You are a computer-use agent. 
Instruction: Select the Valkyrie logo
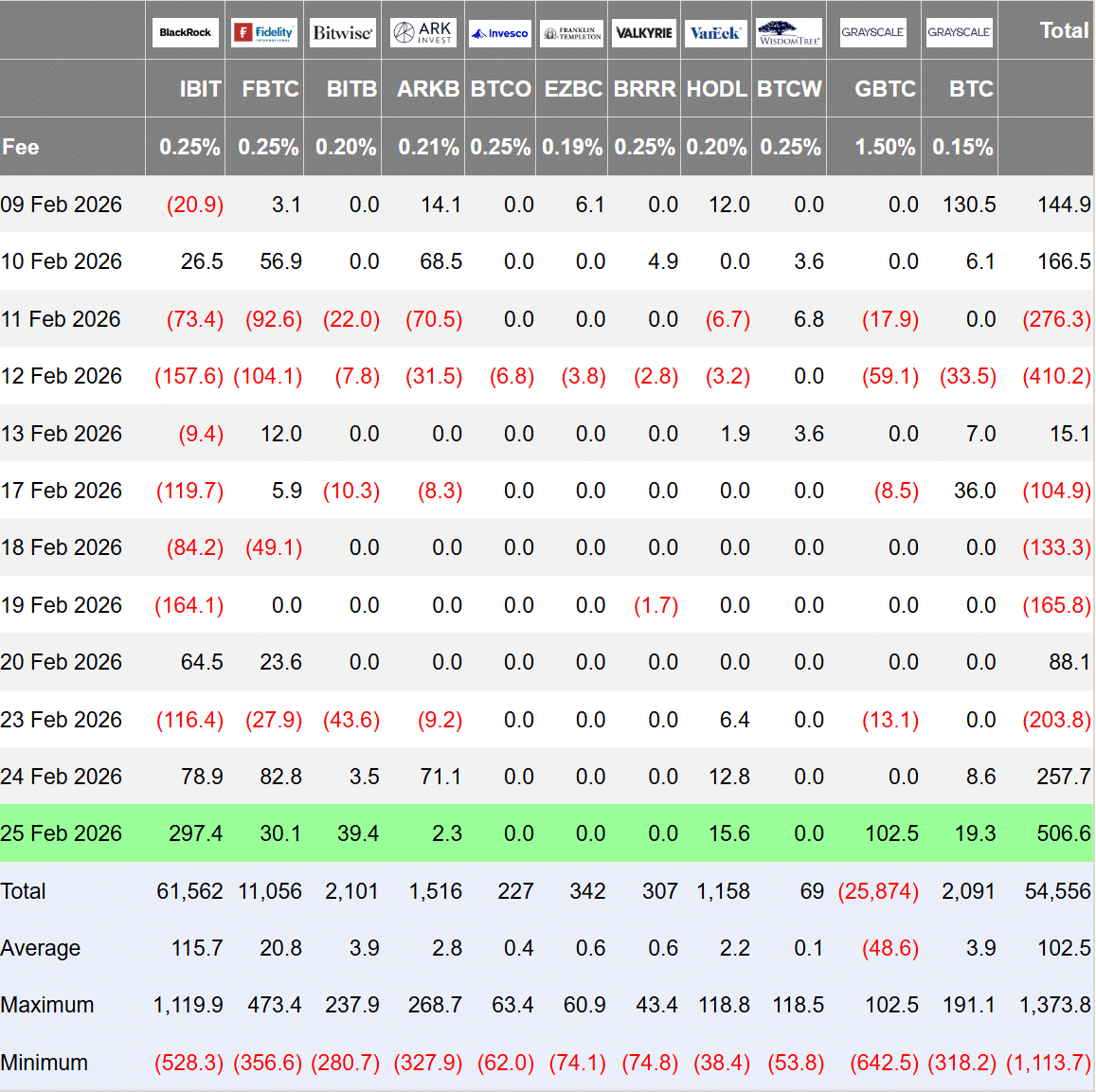(x=644, y=33)
